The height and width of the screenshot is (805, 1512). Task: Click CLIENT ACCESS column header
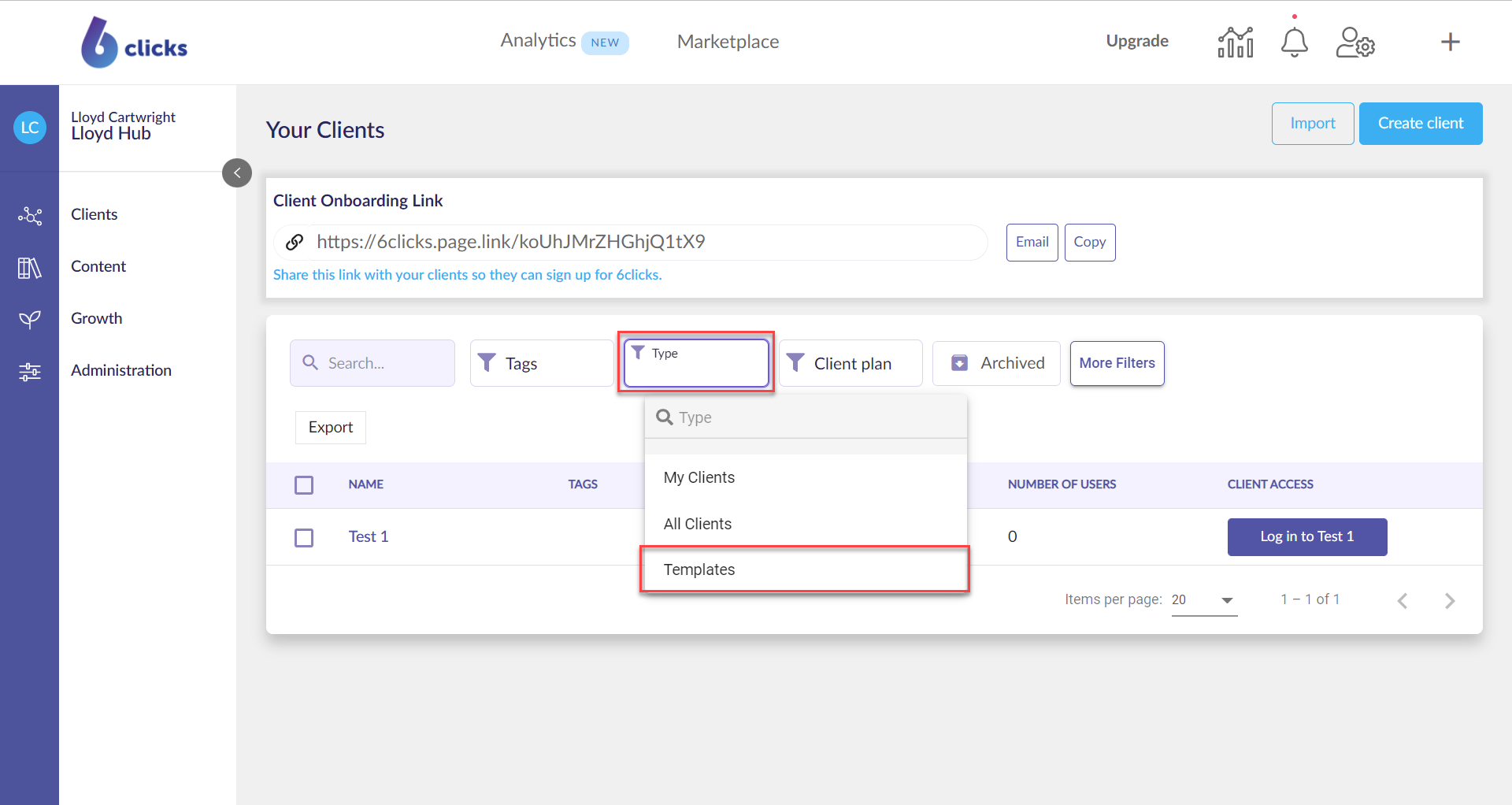click(1270, 484)
